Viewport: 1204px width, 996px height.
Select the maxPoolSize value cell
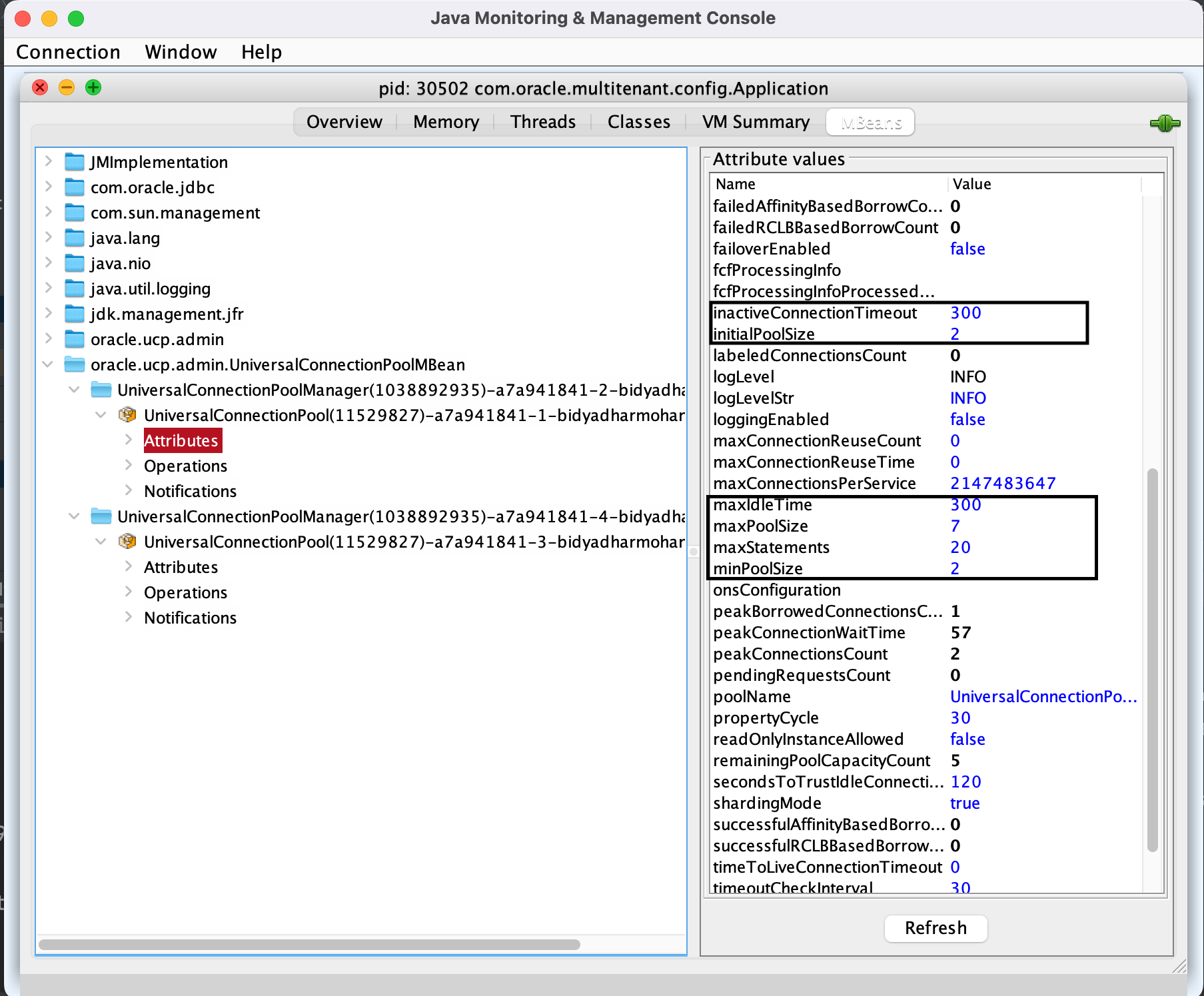[x=955, y=526]
